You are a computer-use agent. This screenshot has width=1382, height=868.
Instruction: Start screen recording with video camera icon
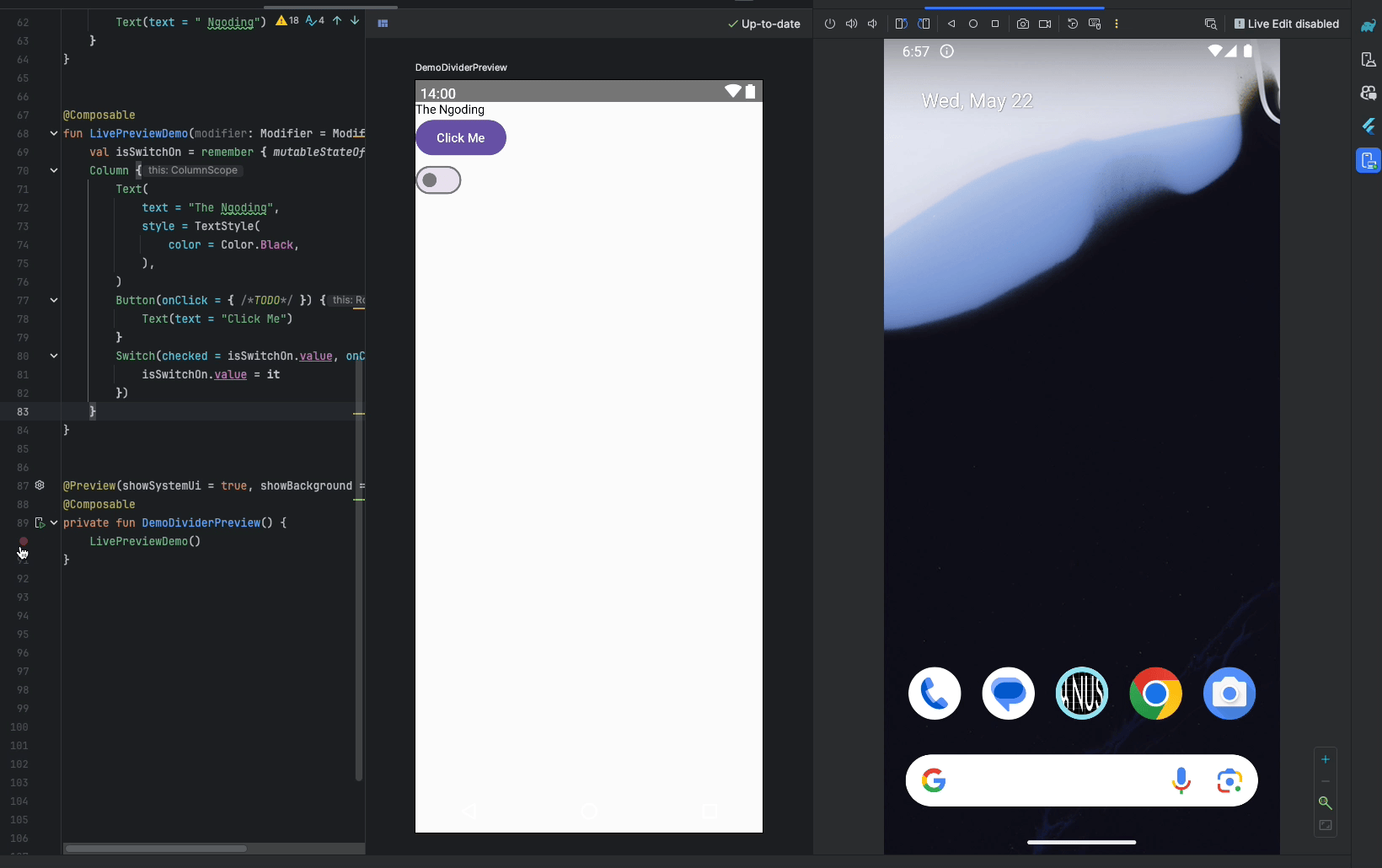pos(1045,24)
